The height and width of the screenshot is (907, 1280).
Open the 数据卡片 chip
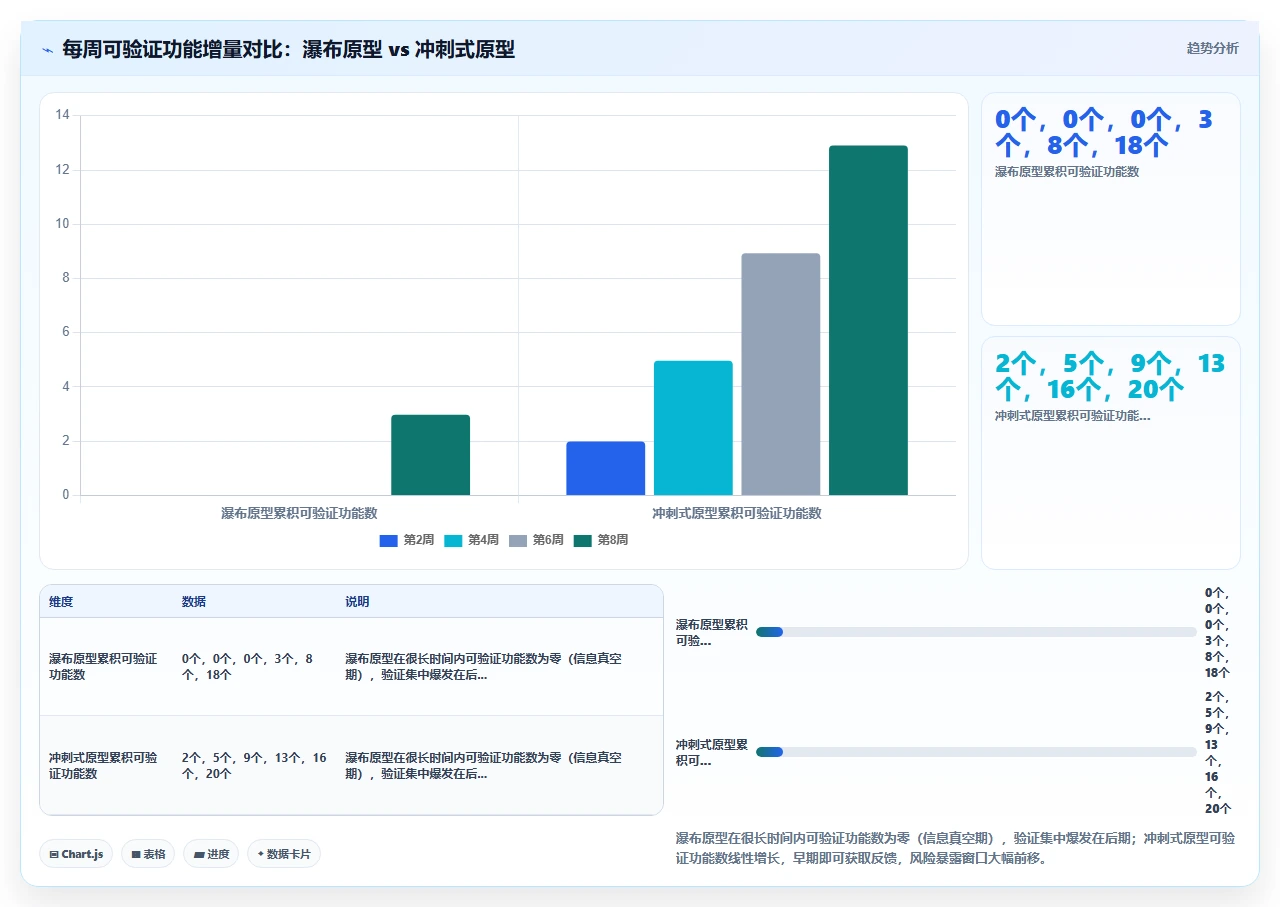[284, 854]
